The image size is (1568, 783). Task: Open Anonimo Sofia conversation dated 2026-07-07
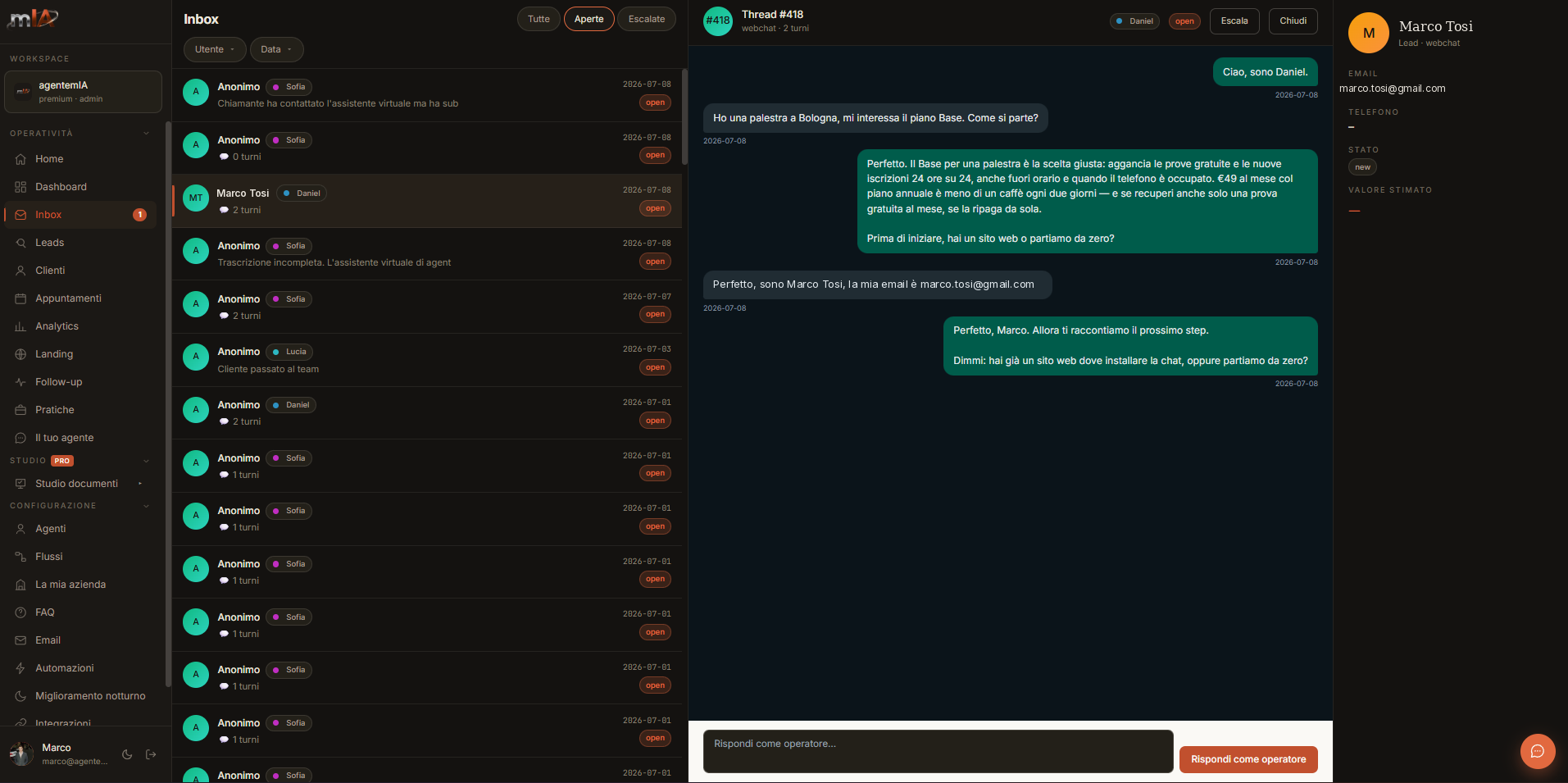point(427,307)
